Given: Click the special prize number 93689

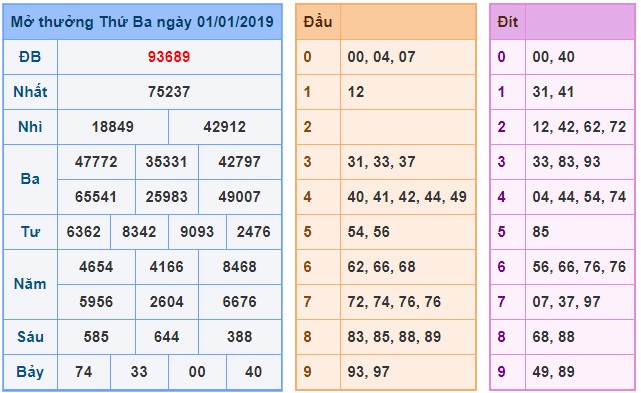Looking at the screenshot, I should pos(169,57).
